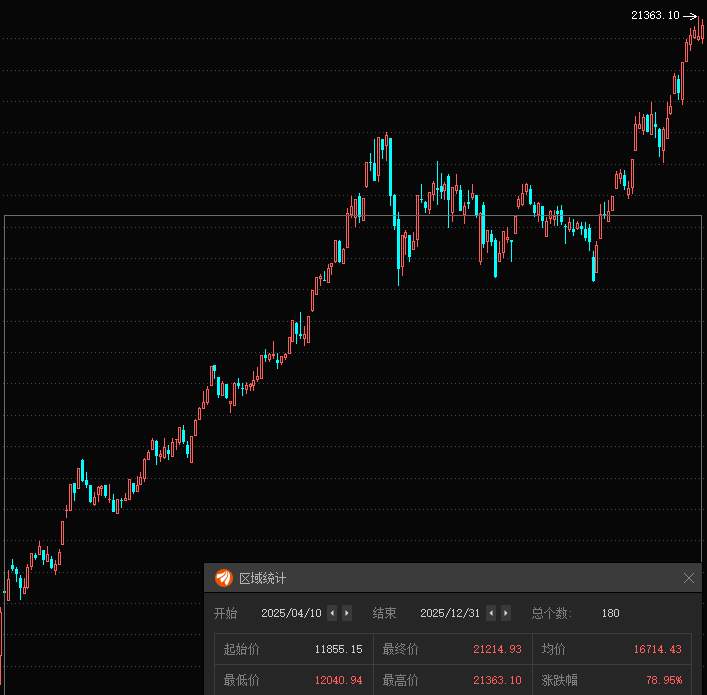Select the 总个数 value 180
The width and height of the screenshot is (707, 695).
[610, 613]
